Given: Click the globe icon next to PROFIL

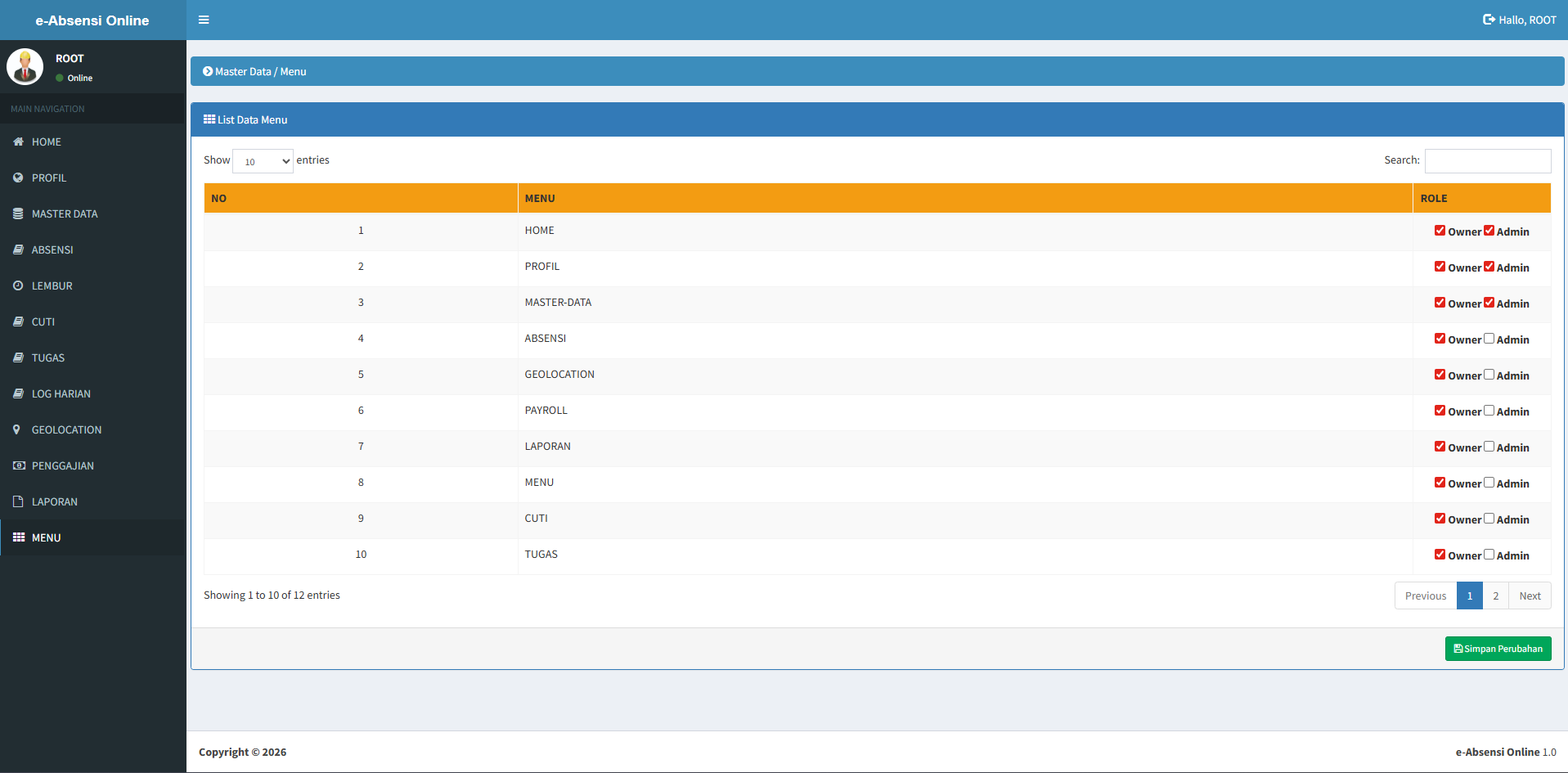Looking at the screenshot, I should 18,178.
